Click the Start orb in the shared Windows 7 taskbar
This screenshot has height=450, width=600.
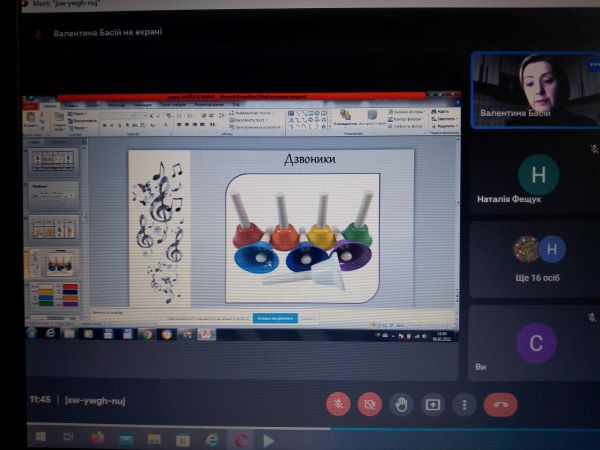point(32,333)
